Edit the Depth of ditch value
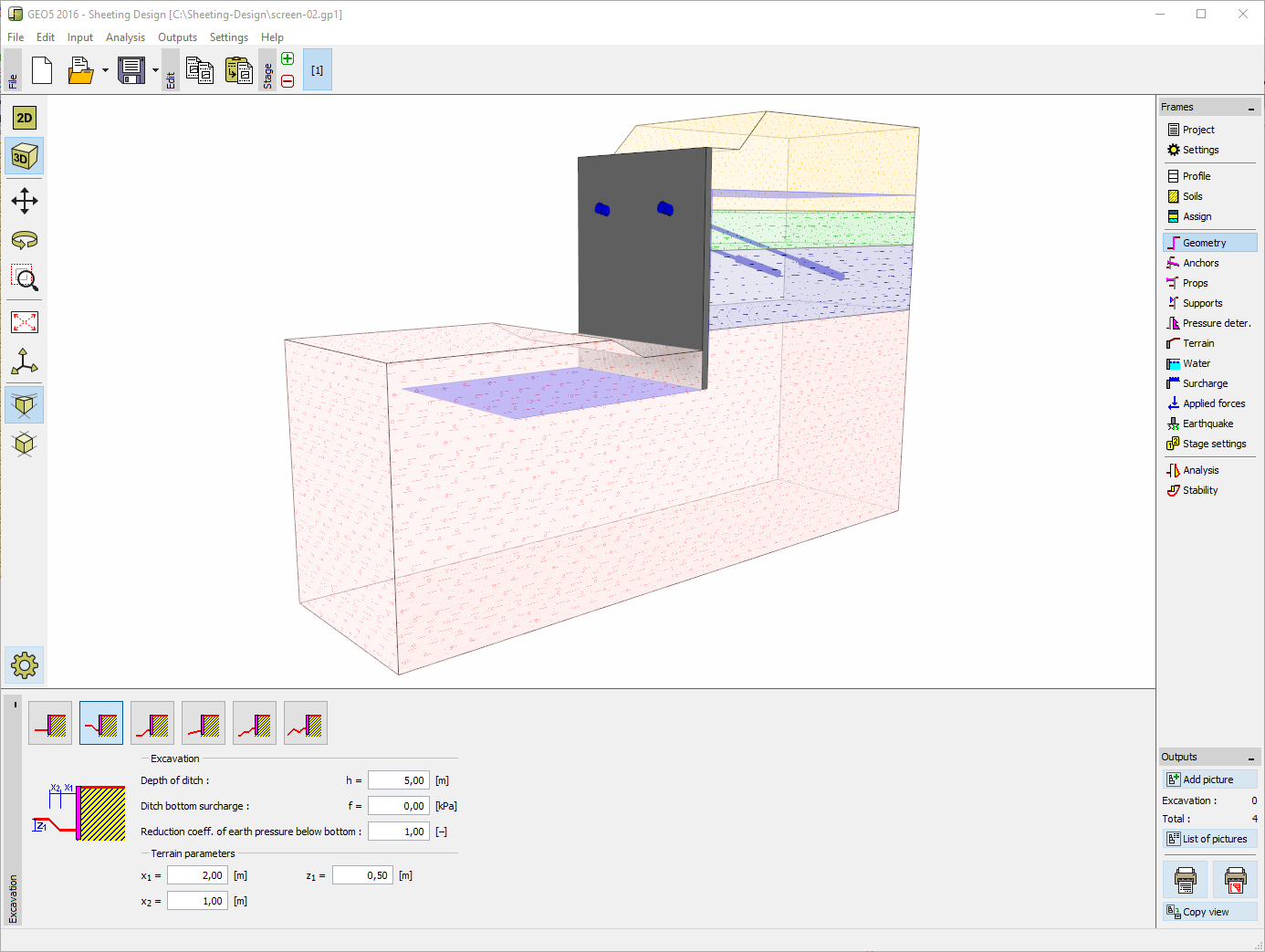Viewport: 1265px width, 952px height. click(398, 779)
